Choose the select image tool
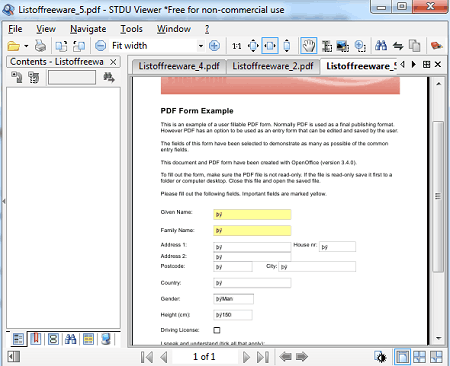Screen dimensions: 450x366 coord(342,46)
